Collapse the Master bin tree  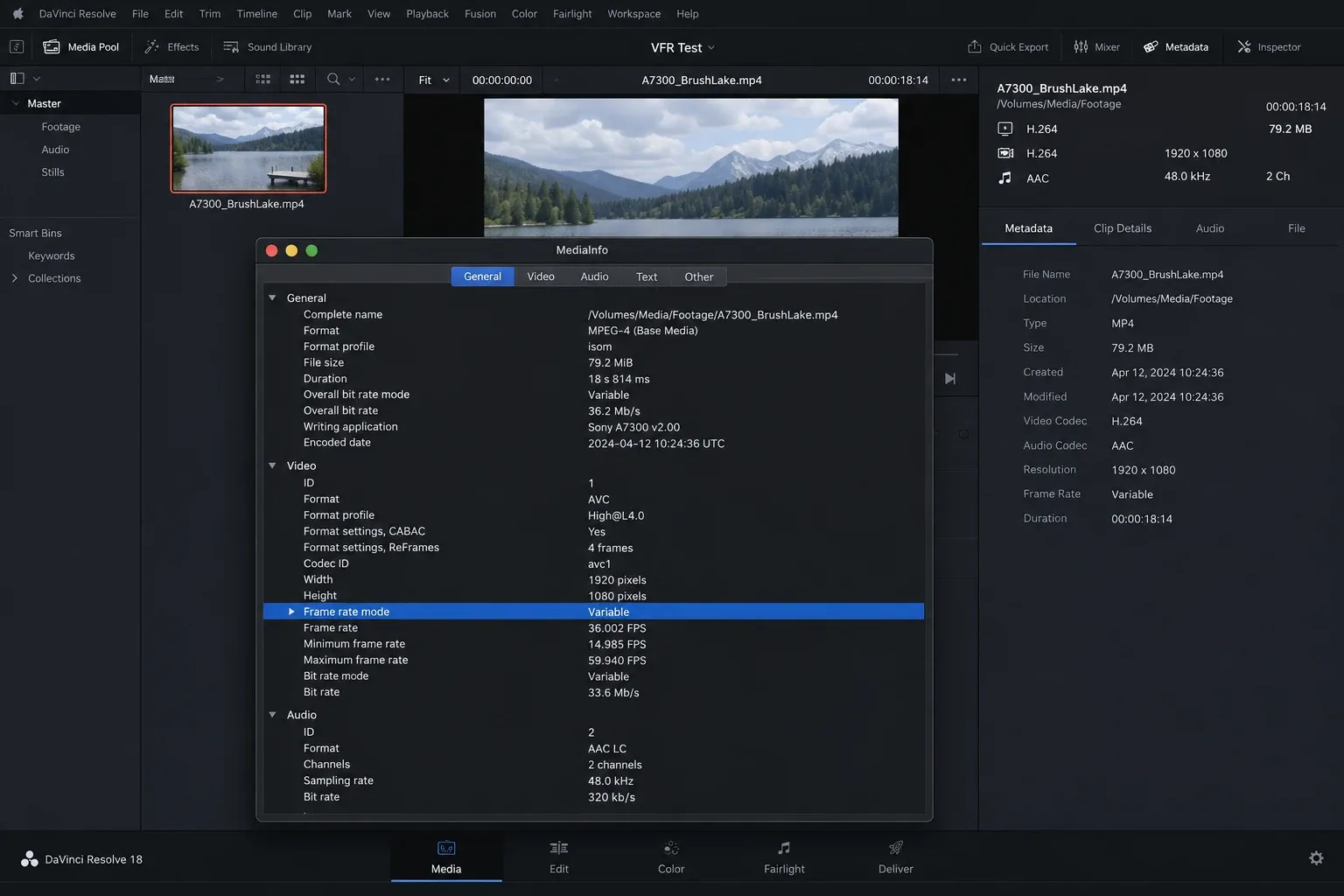[15, 103]
